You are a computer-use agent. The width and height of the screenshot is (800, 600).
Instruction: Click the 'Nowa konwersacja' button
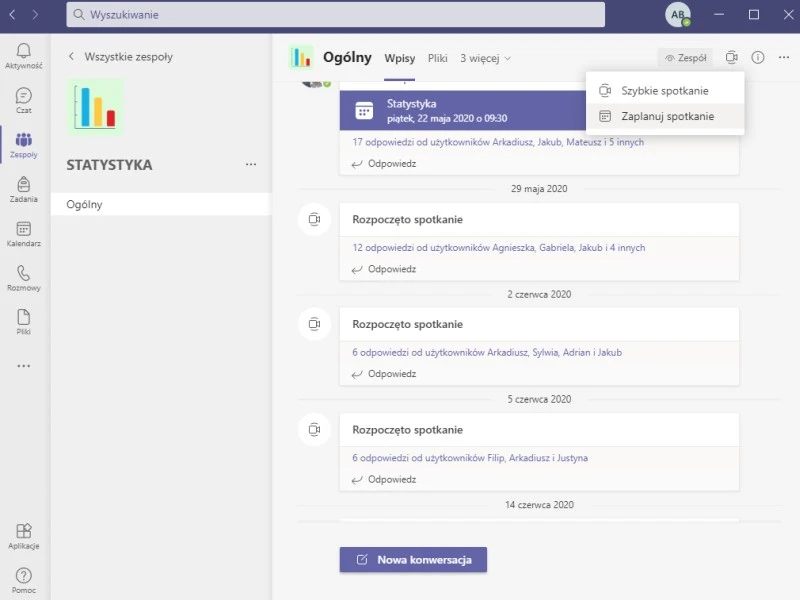(x=413, y=559)
